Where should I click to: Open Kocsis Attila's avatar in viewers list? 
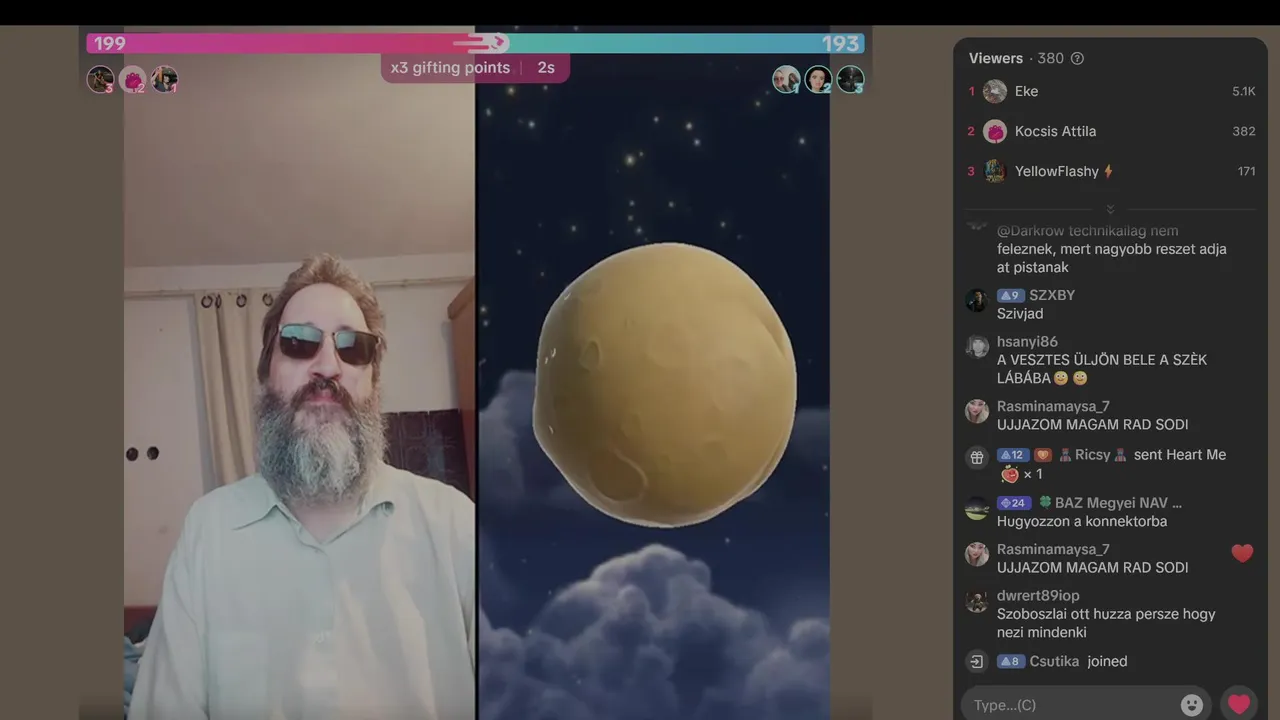995,131
